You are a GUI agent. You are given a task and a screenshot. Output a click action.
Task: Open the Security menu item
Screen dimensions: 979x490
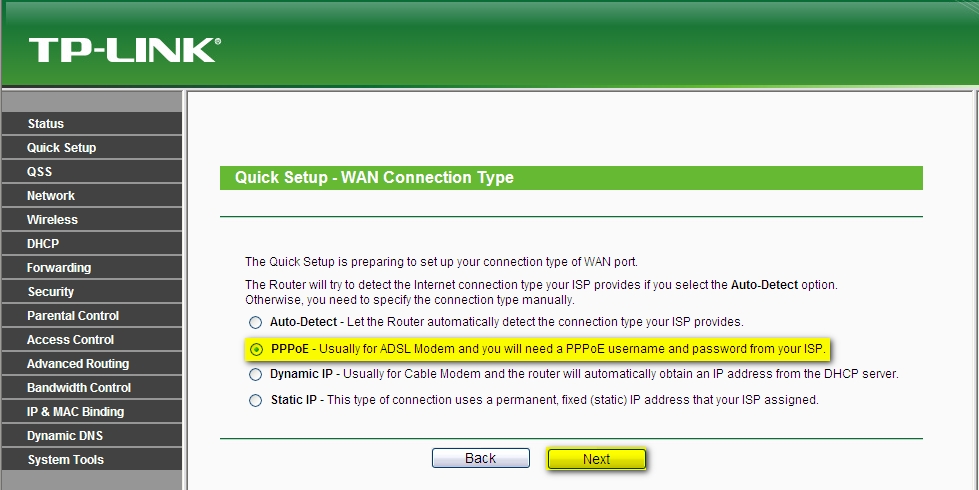tap(92, 292)
